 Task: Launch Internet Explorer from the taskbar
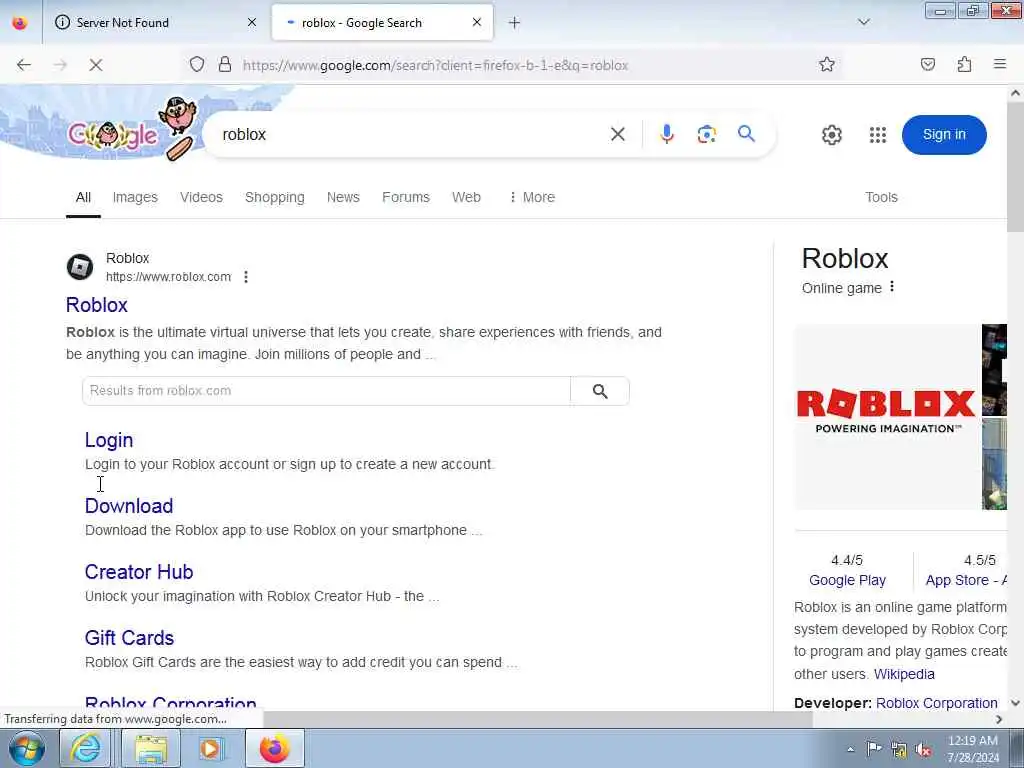point(86,748)
